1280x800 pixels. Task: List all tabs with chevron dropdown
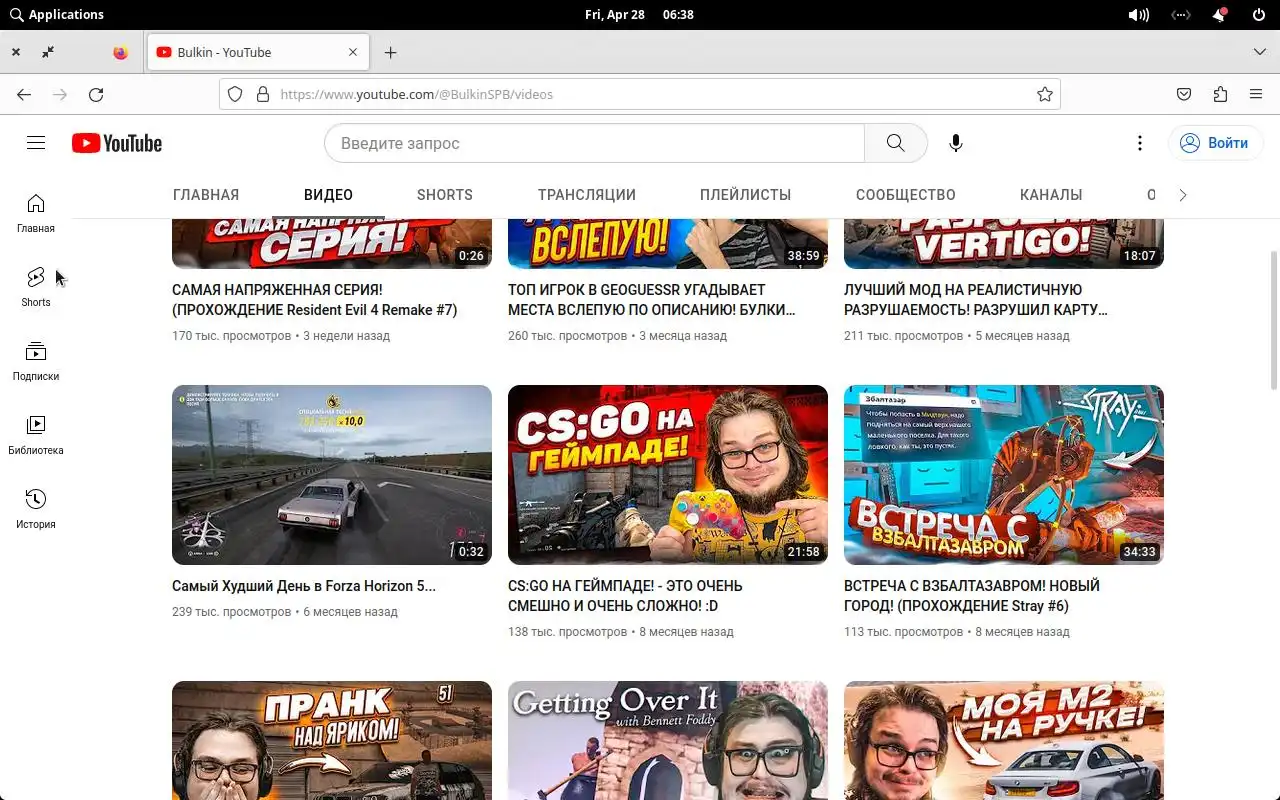[x=1260, y=52]
